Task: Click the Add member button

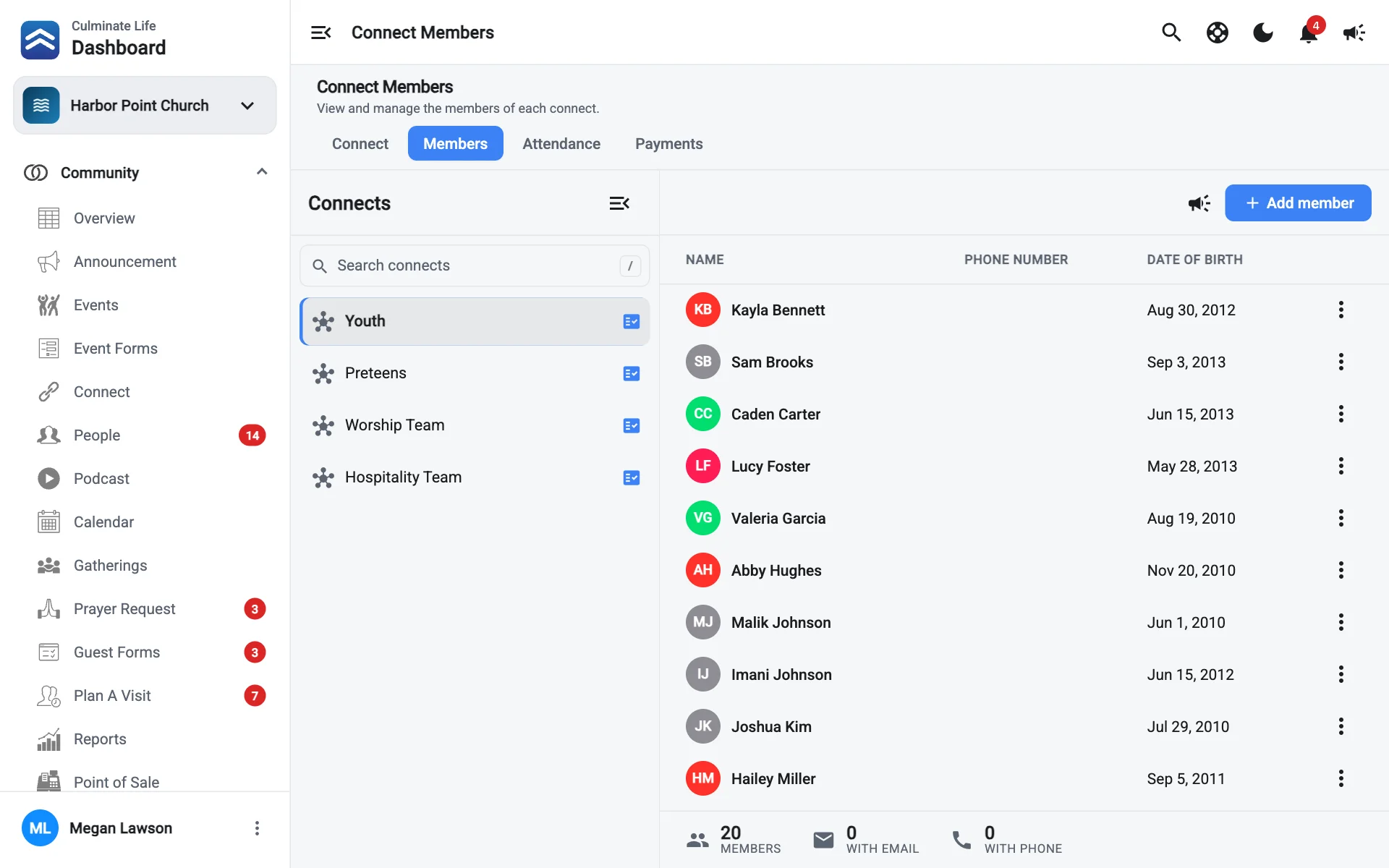Action: 1298,203
